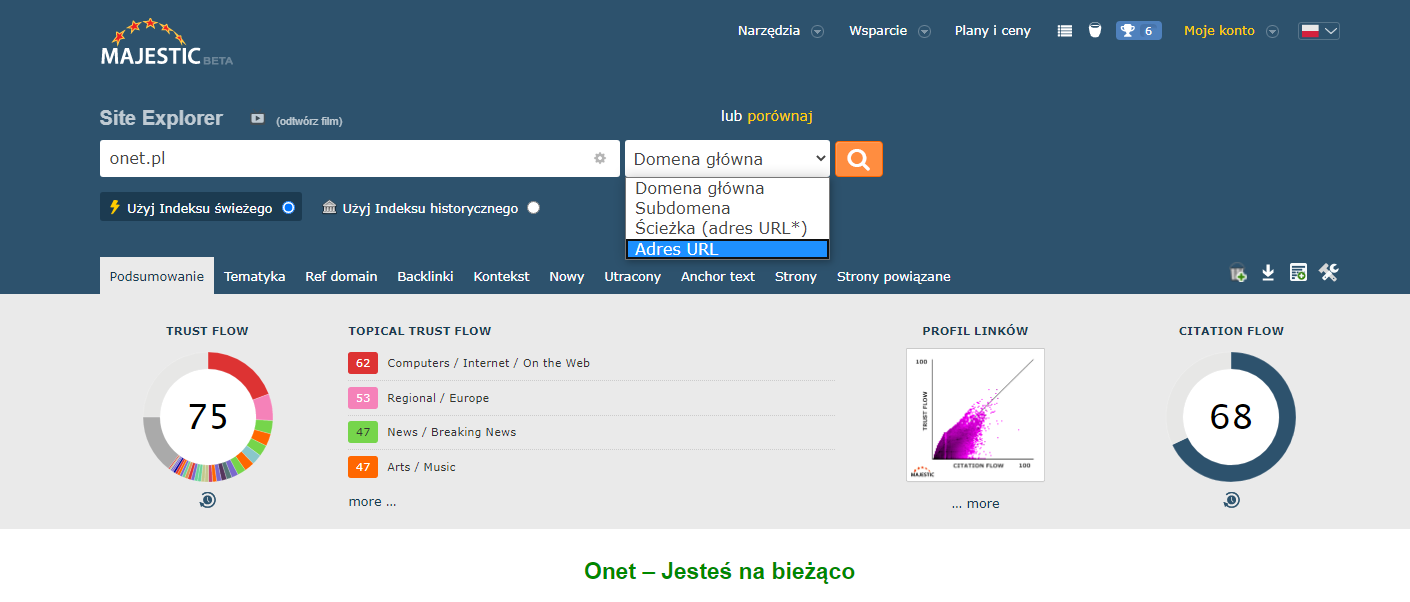The height and width of the screenshot is (602, 1410).
Task: Click the orange search magnifier button
Action: point(859,159)
